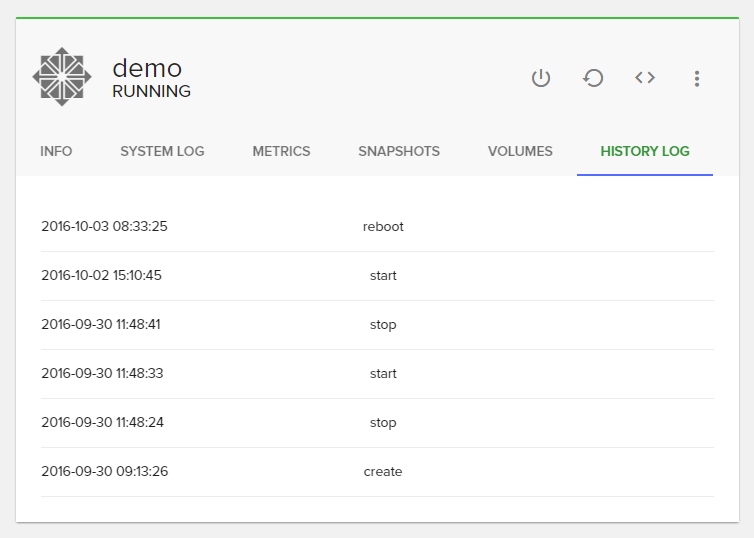Click the HISTORY LOG tab
Image resolution: width=754 pixels, height=538 pixels.
tap(645, 151)
